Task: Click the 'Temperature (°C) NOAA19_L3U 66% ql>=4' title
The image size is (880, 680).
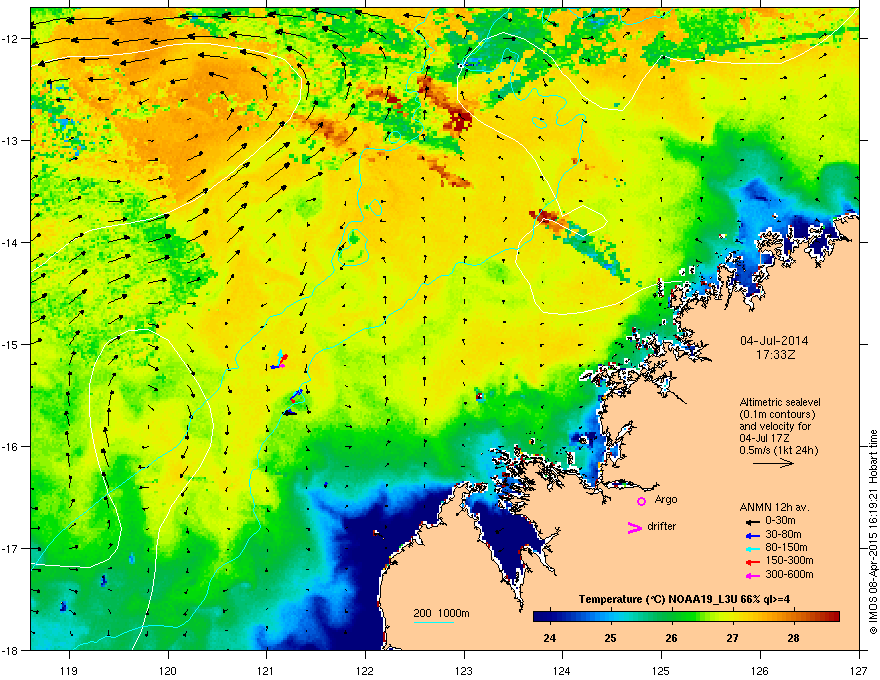Action: point(684,600)
